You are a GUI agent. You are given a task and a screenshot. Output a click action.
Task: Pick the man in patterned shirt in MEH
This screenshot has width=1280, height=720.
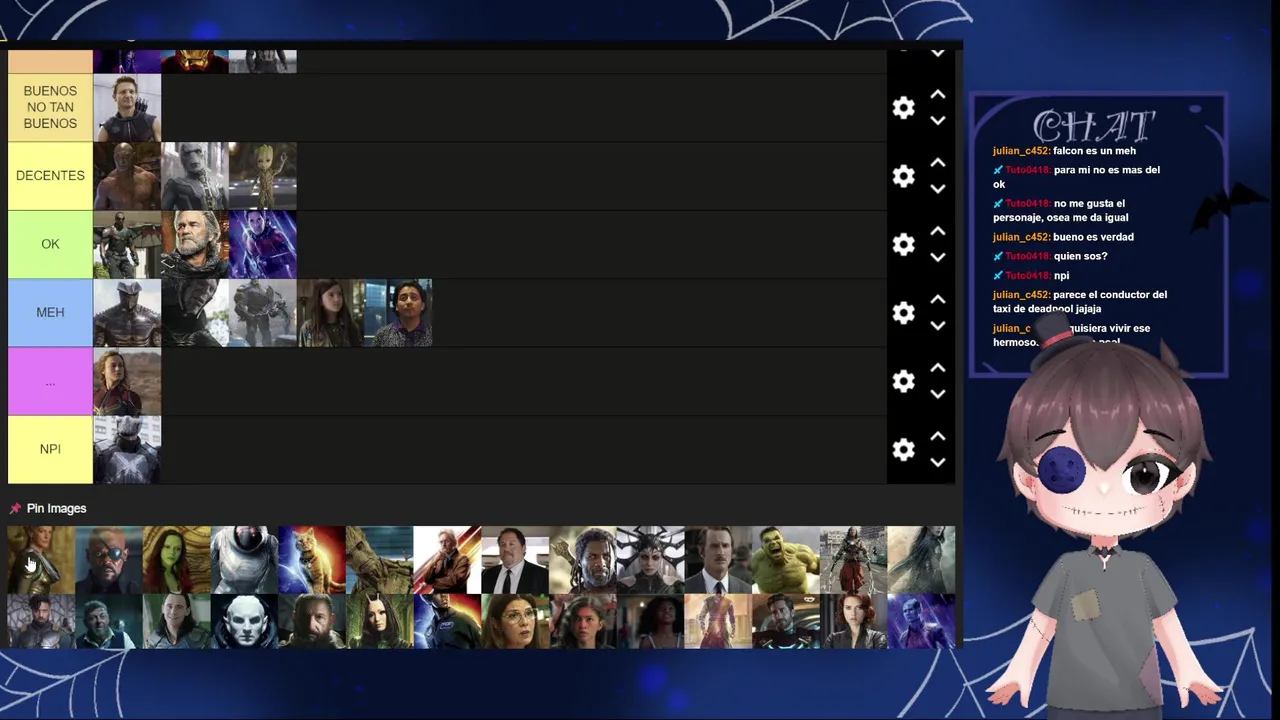(x=399, y=313)
